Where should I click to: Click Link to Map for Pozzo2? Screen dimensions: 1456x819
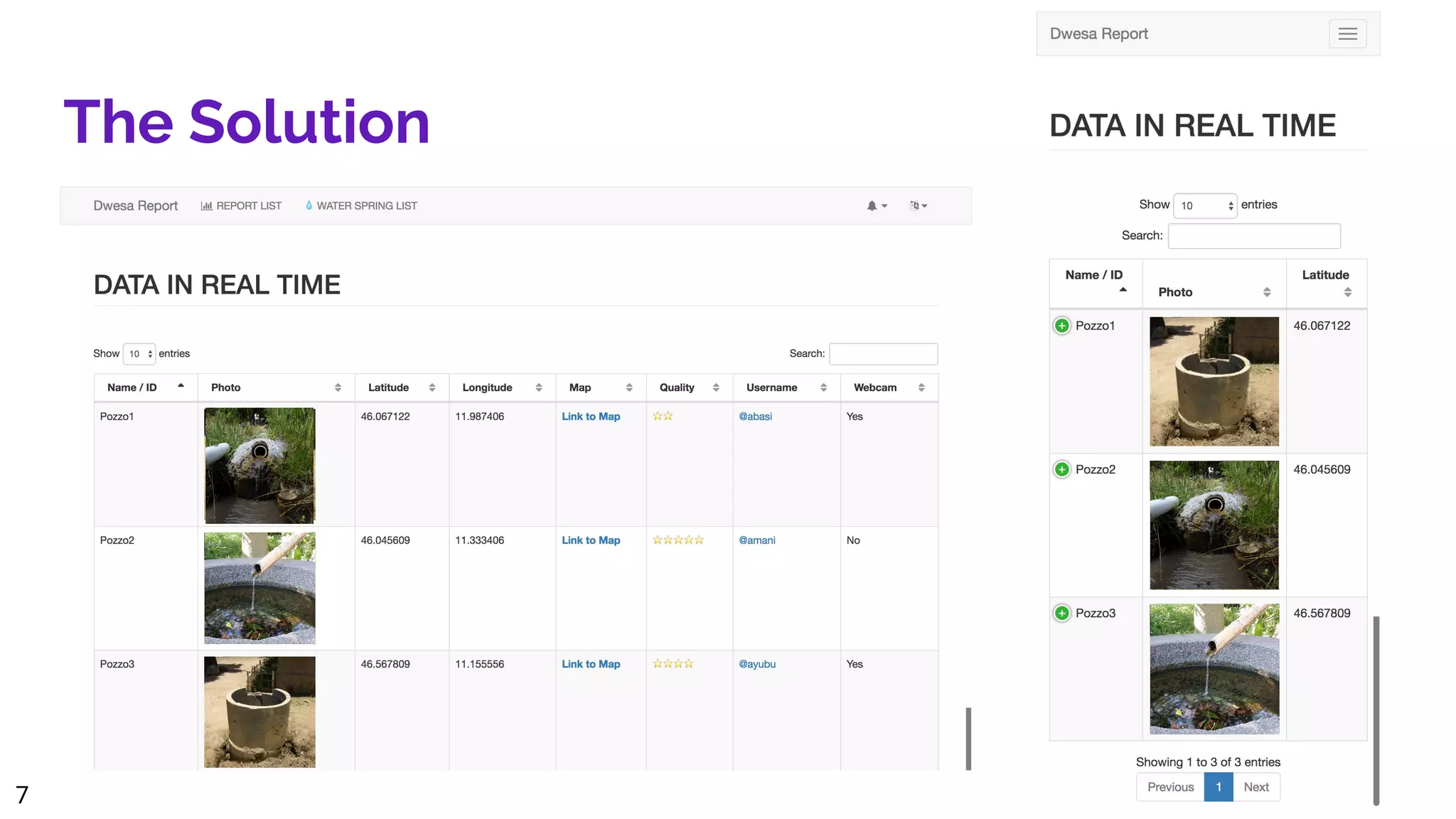click(x=591, y=541)
